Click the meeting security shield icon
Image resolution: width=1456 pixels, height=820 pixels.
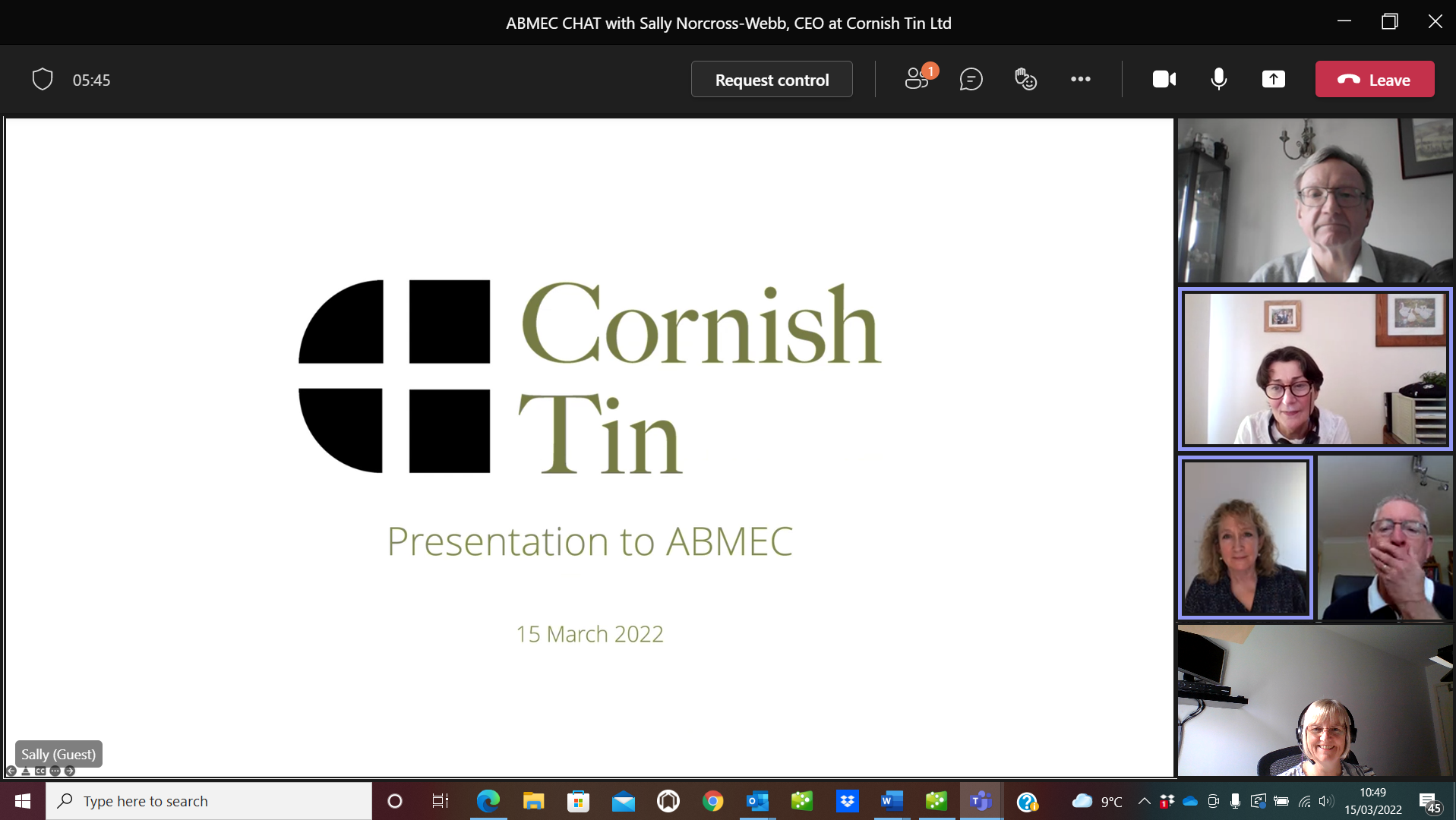[x=43, y=79]
